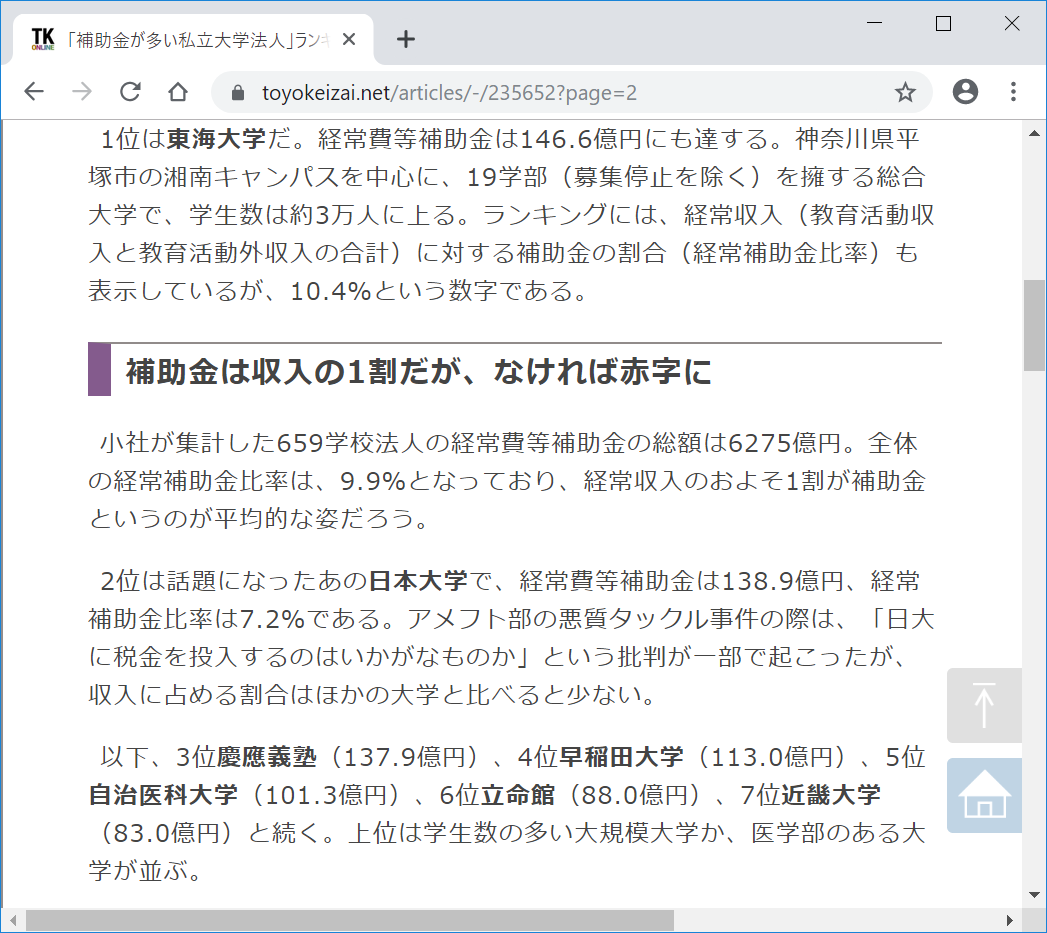
Task: Click the figure (88.0億円)
Action: pos(635,795)
